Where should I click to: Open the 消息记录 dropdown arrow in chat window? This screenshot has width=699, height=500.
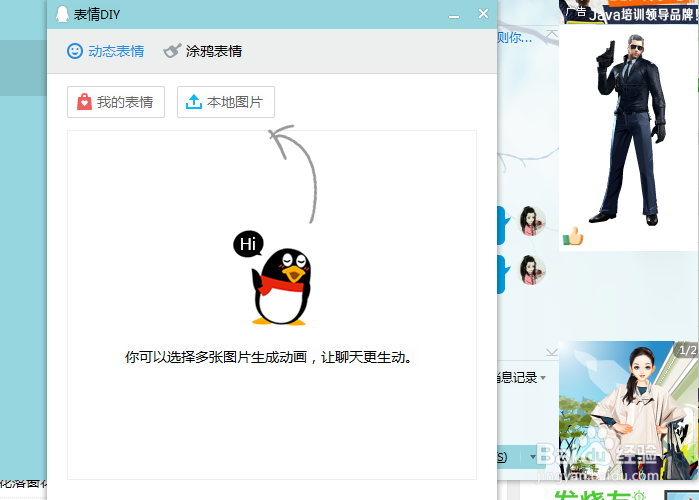543,378
